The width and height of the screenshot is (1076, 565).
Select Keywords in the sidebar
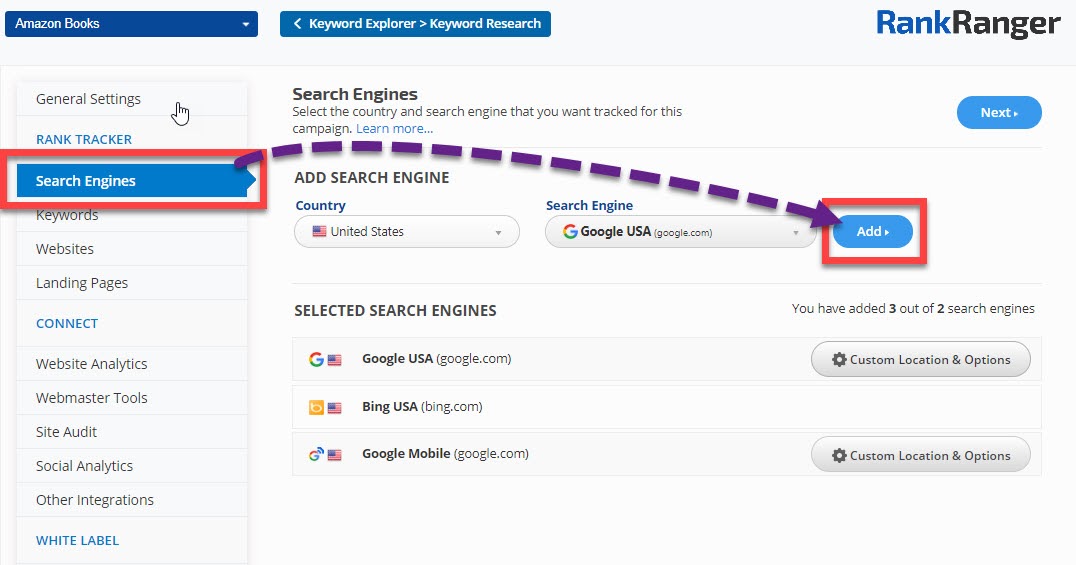67,215
